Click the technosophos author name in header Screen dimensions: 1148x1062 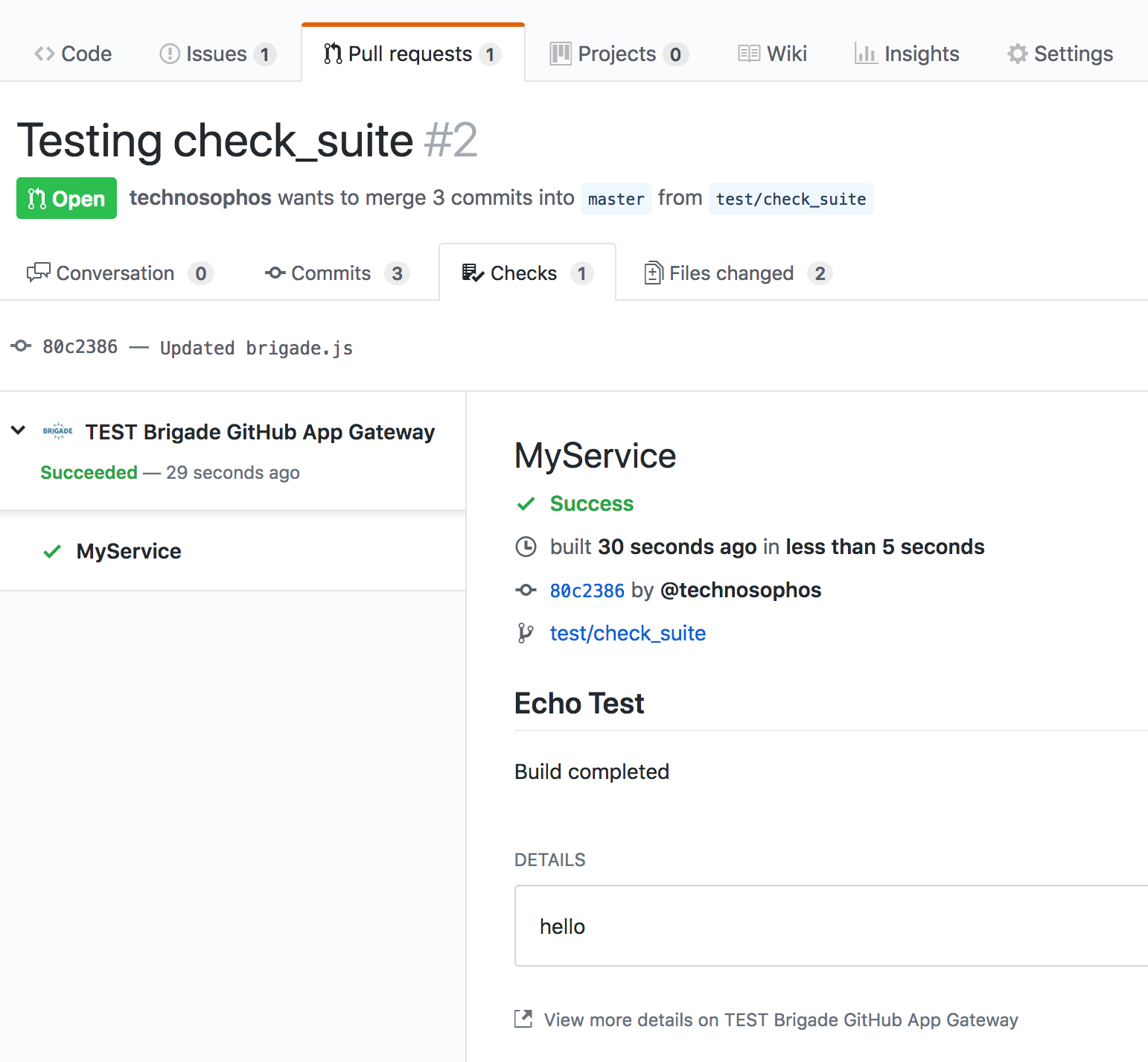point(200,197)
